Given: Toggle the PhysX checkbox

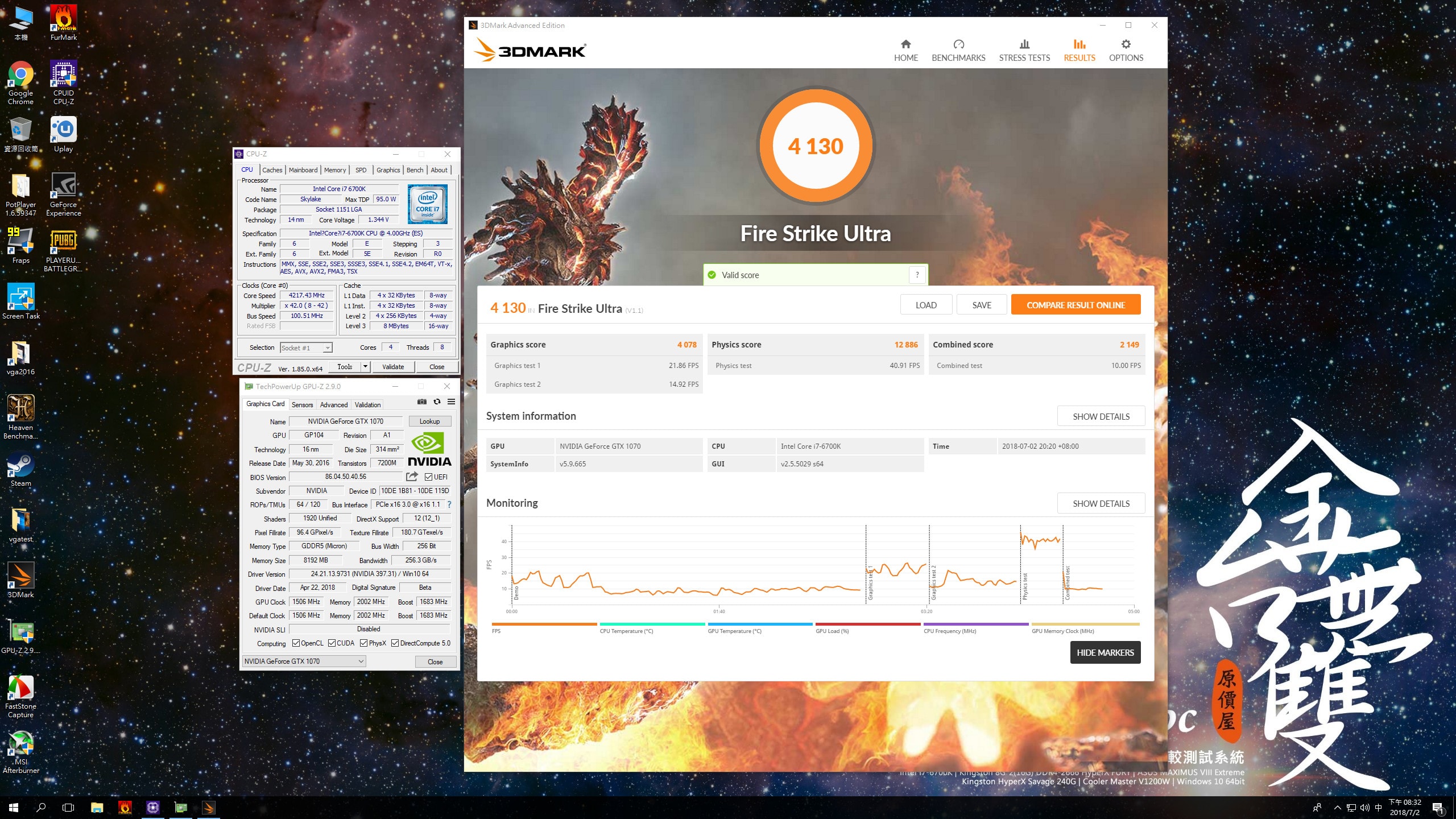Looking at the screenshot, I should pyautogui.click(x=364, y=643).
